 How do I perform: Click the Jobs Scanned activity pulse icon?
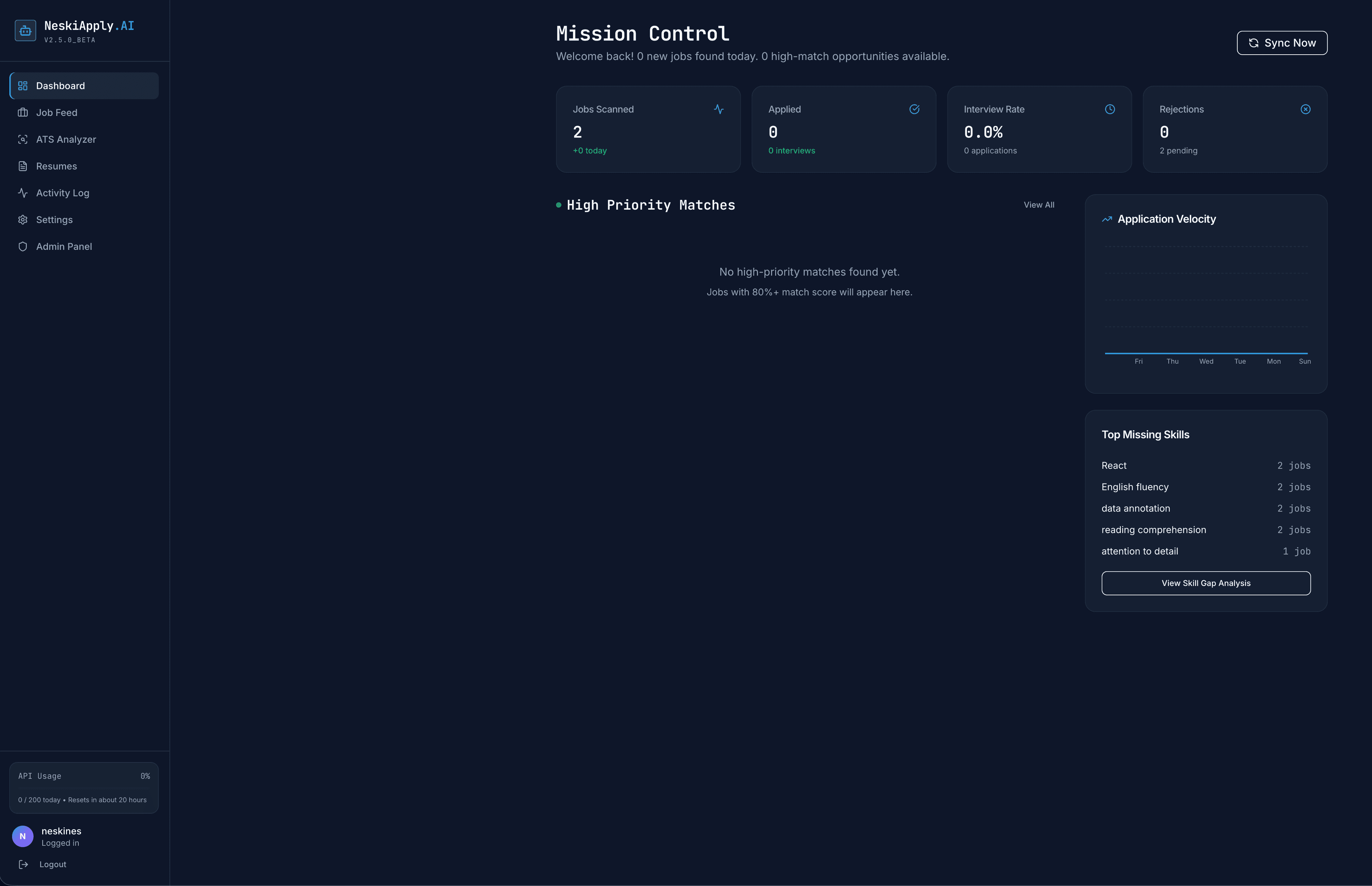click(719, 109)
